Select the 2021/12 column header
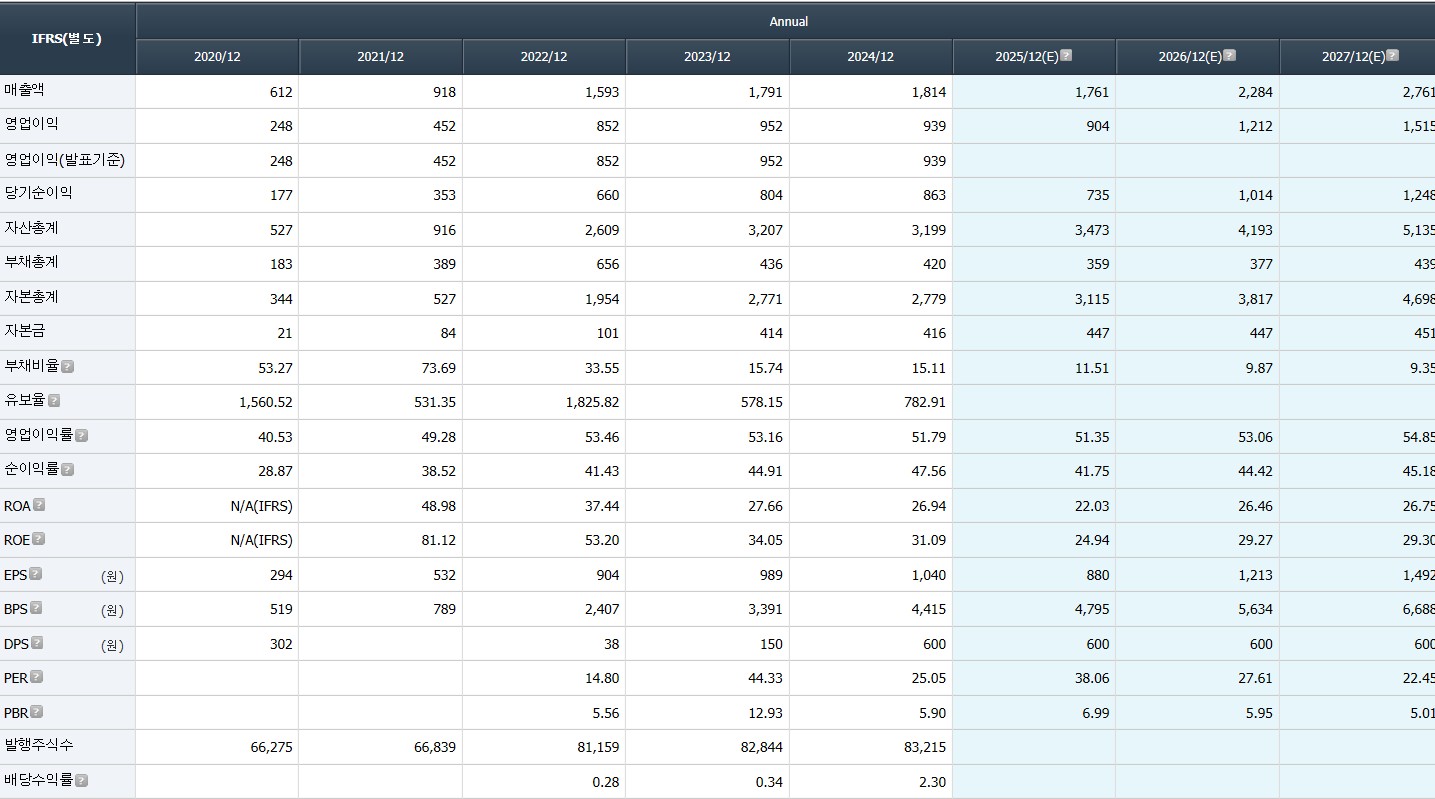Screen dimensions: 1435x799 point(380,57)
